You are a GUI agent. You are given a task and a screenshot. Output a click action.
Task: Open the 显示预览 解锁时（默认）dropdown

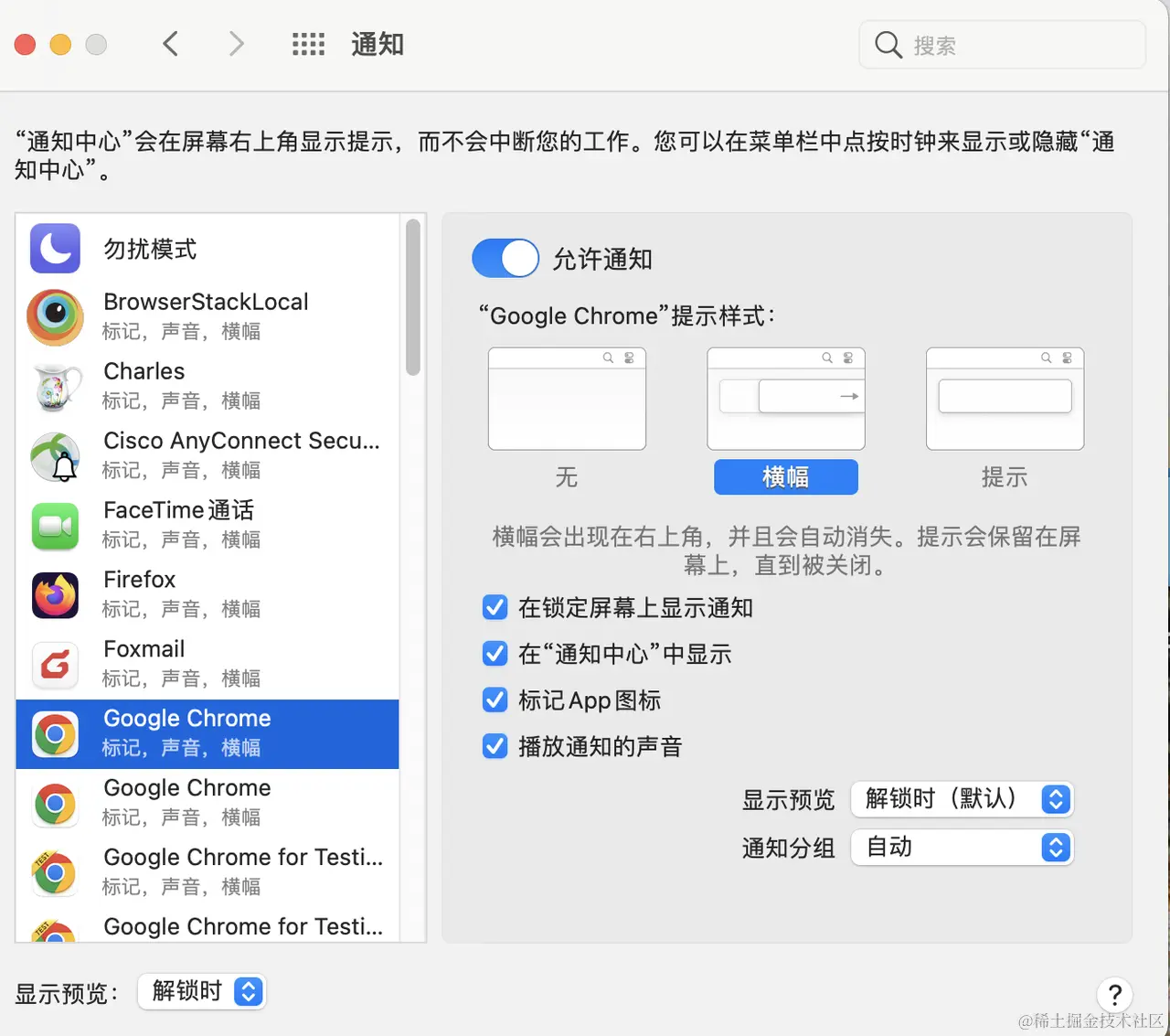[962, 799]
